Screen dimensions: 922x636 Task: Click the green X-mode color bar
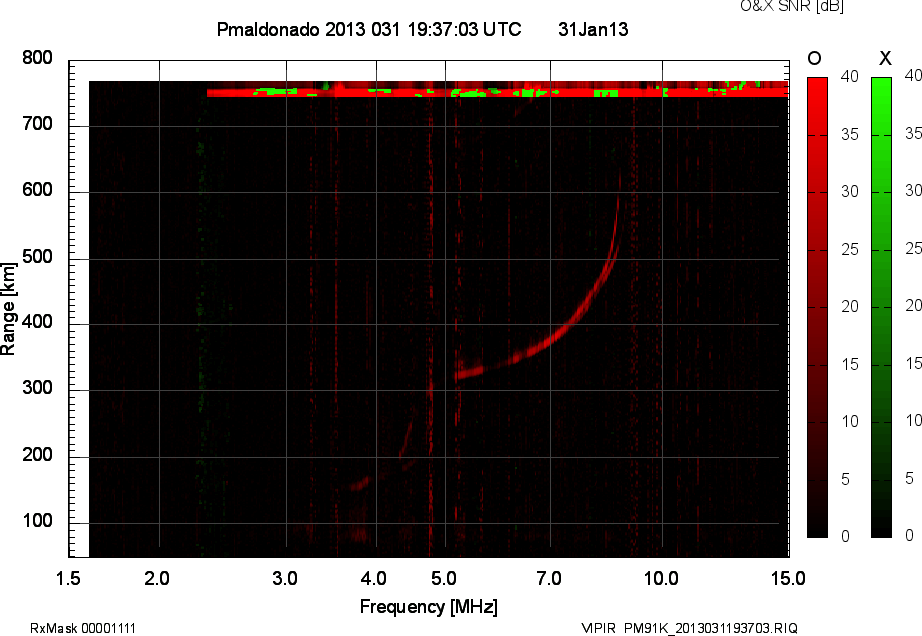point(881,307)
